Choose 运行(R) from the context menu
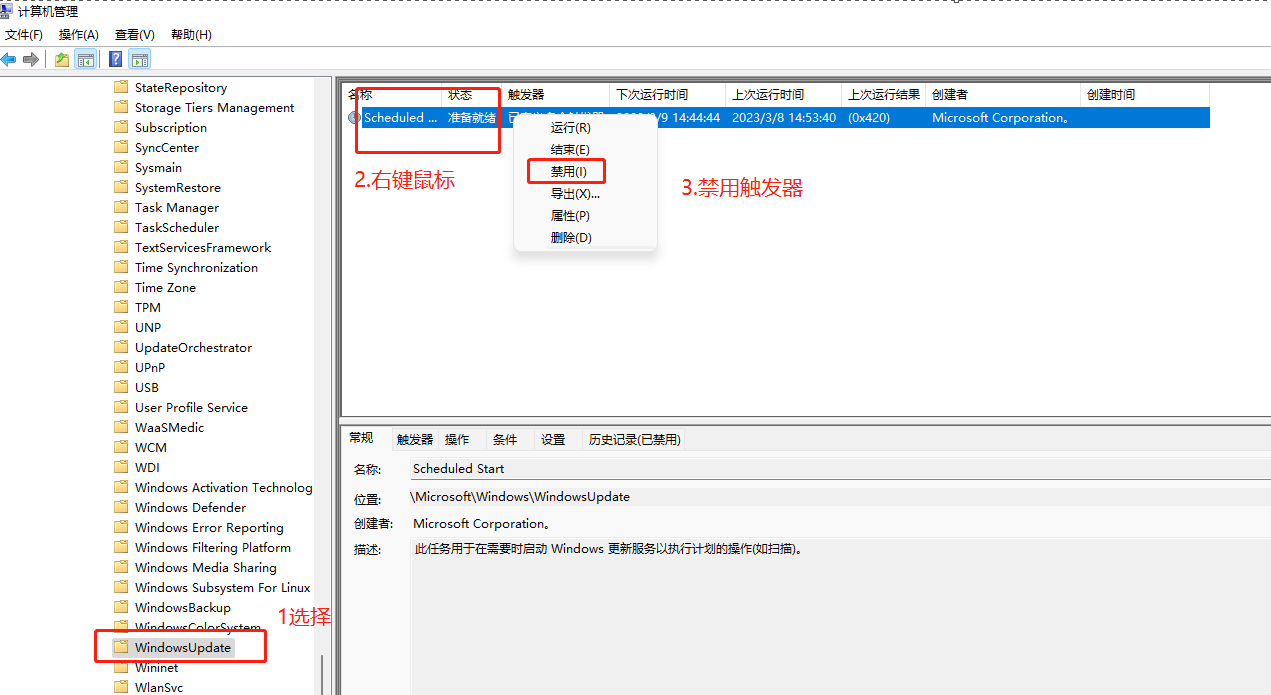 click(571, 127)
